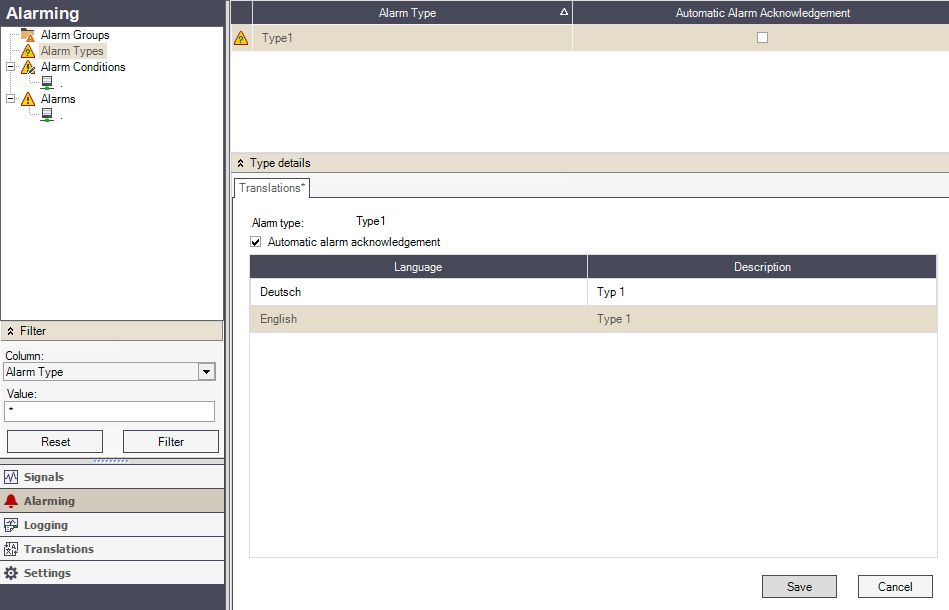
Task: Click the filter Value input field
Action: [x=109, y=411]
